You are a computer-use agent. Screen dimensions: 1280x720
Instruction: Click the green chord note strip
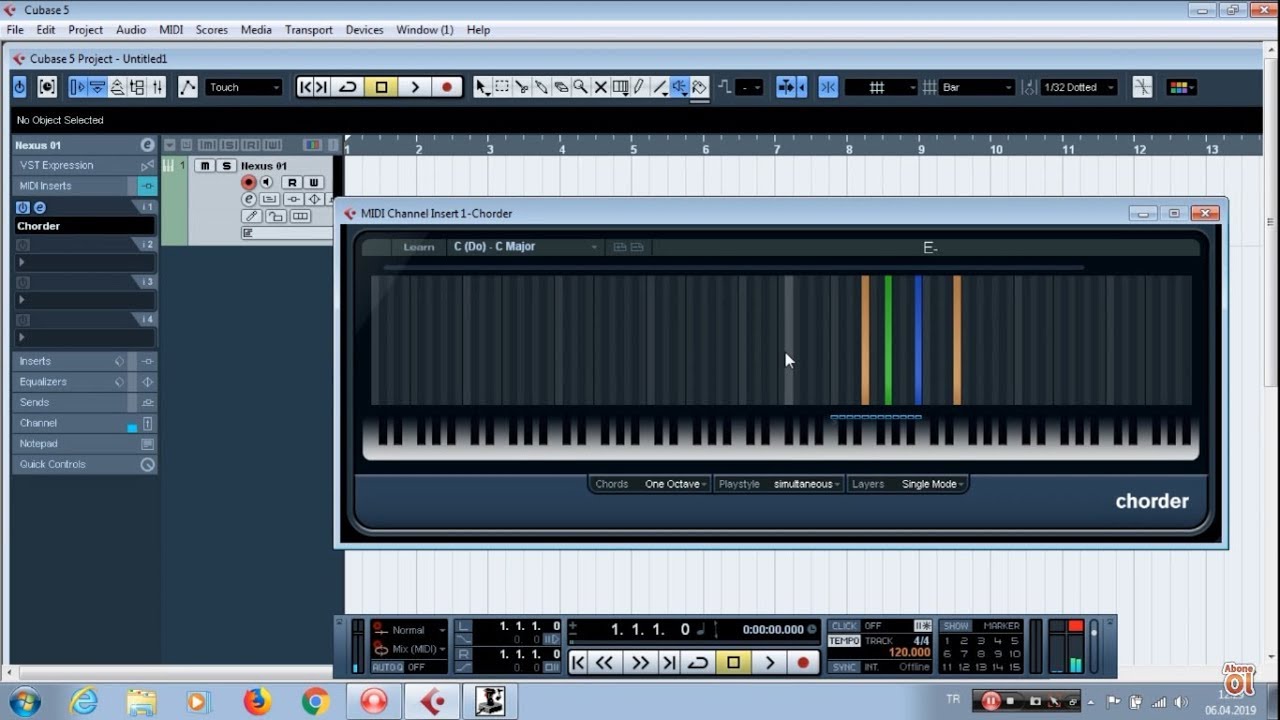pos(888,340)
